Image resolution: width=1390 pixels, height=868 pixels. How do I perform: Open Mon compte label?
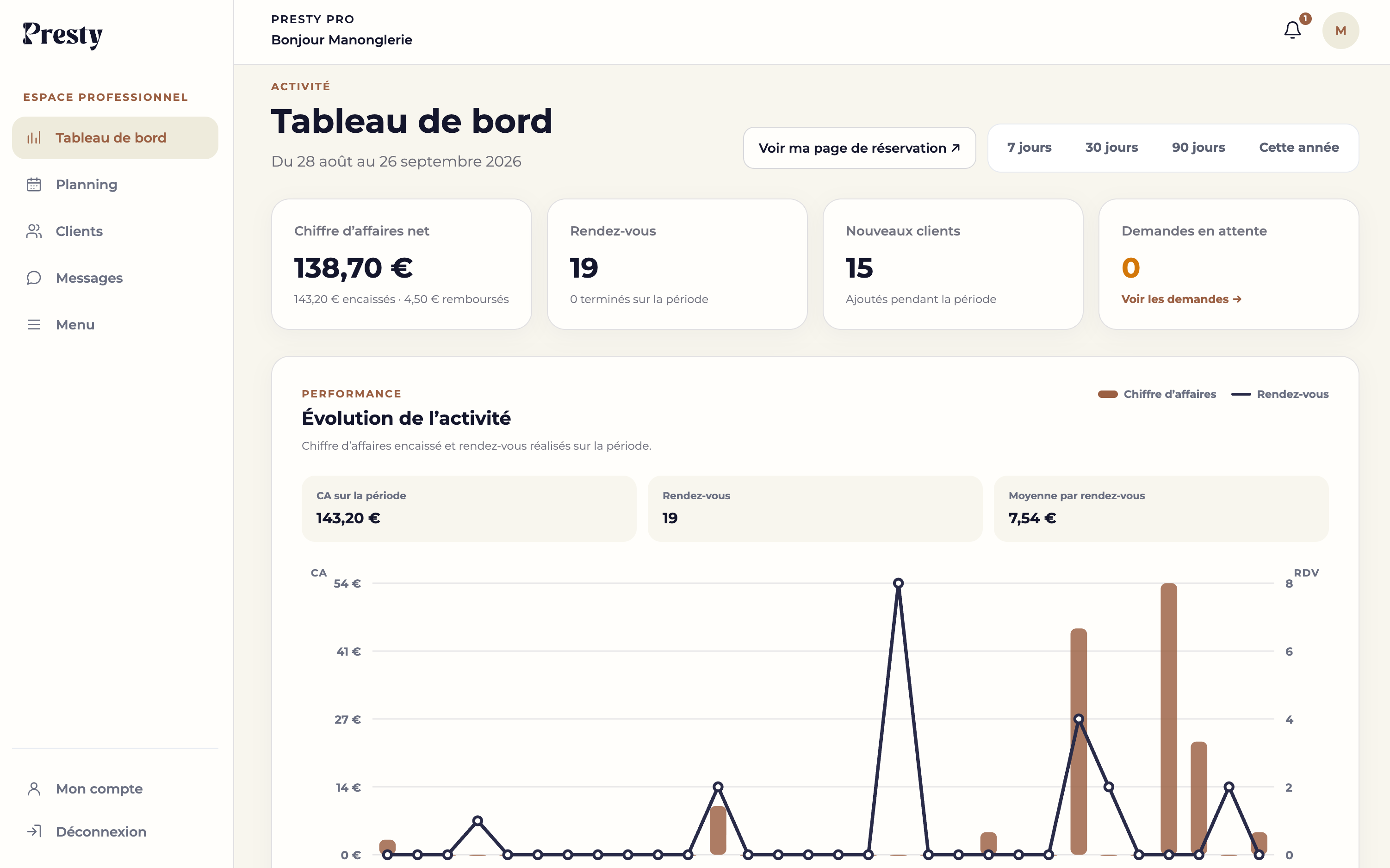99,789
